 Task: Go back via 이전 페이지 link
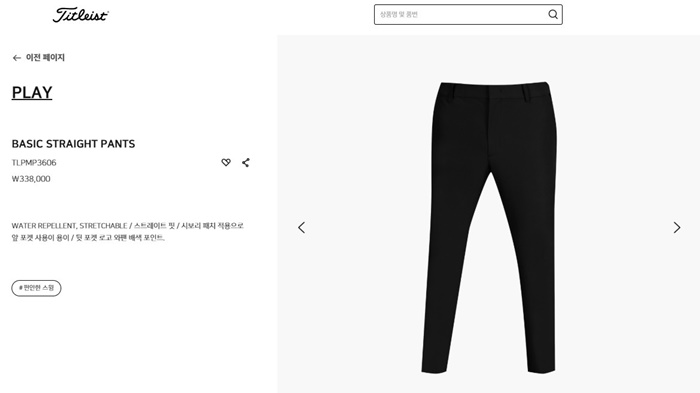[45, 58]
